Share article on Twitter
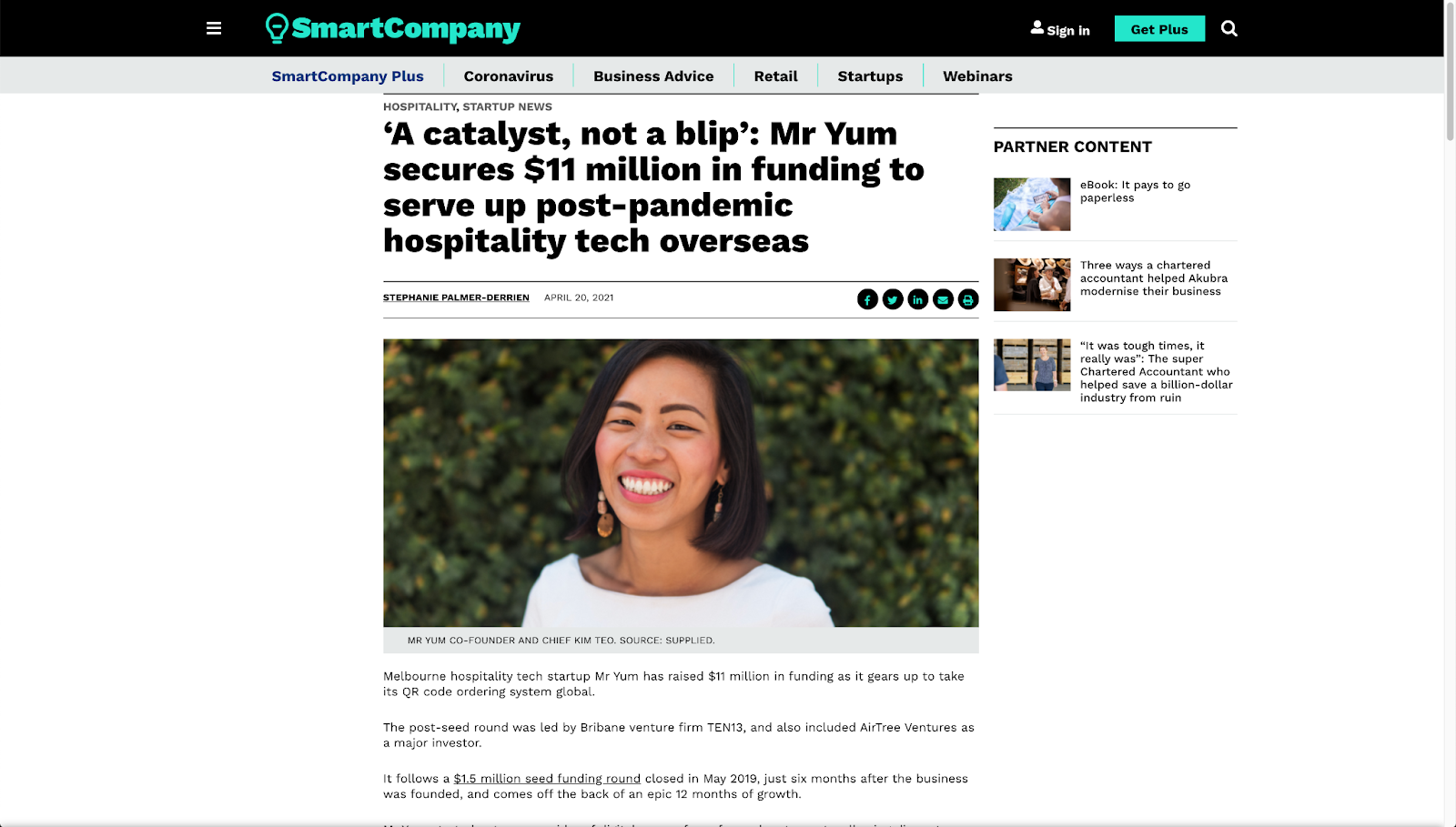 pyautogui.click(x=893, y=299)
